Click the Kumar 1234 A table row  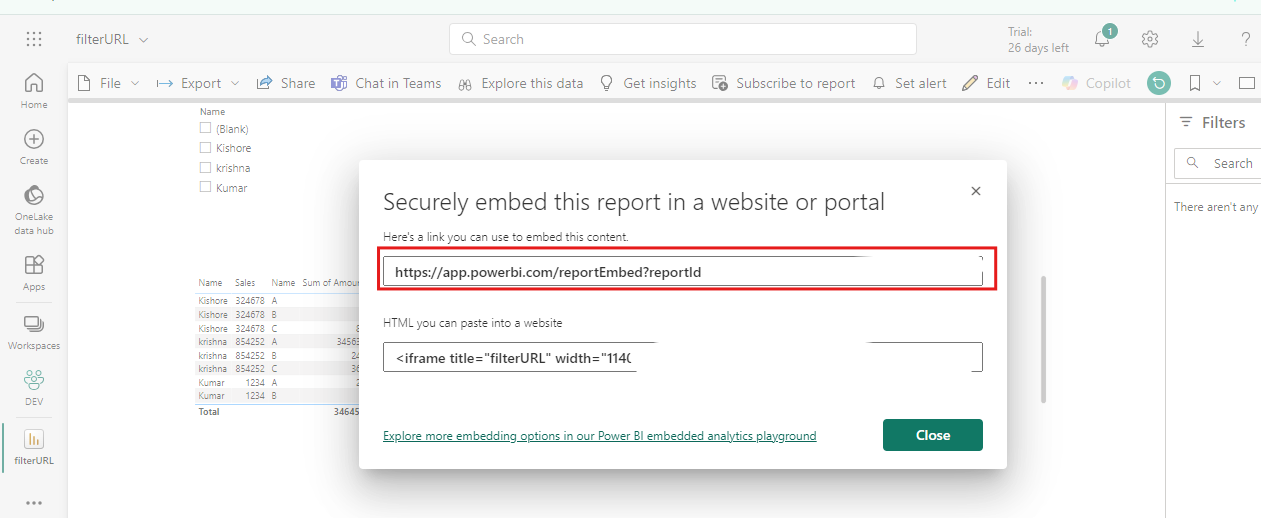coord(278,382)
